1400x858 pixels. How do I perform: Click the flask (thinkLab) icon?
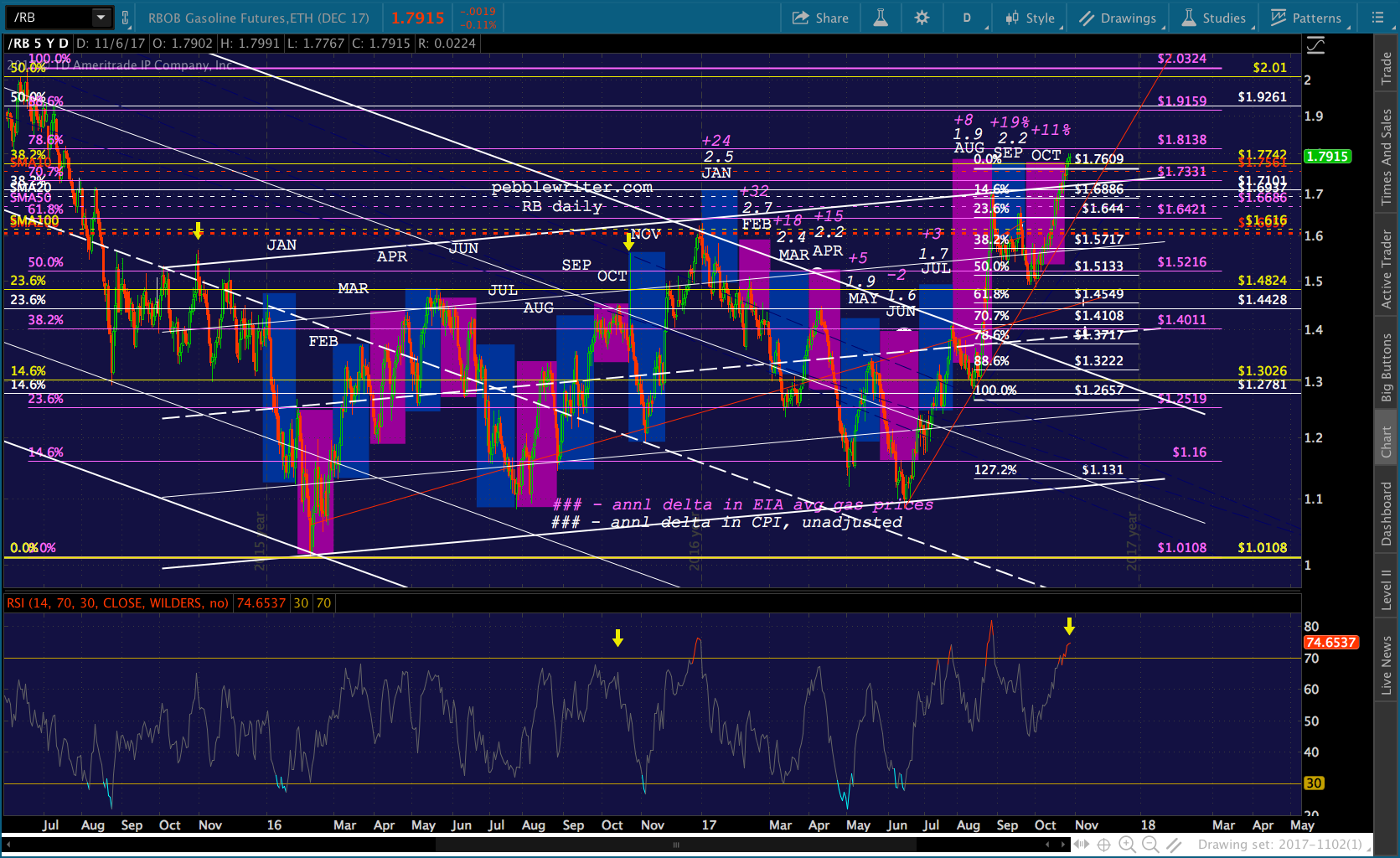coord(881,18)
